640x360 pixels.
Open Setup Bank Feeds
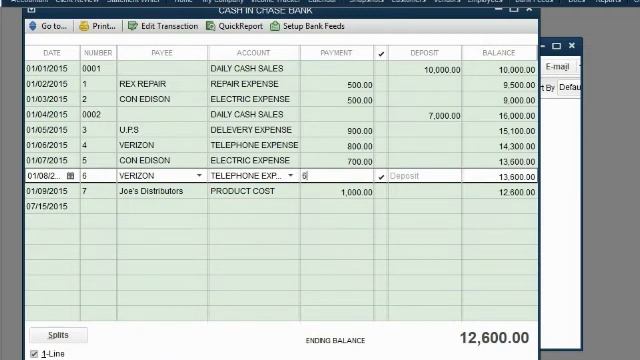307,26
